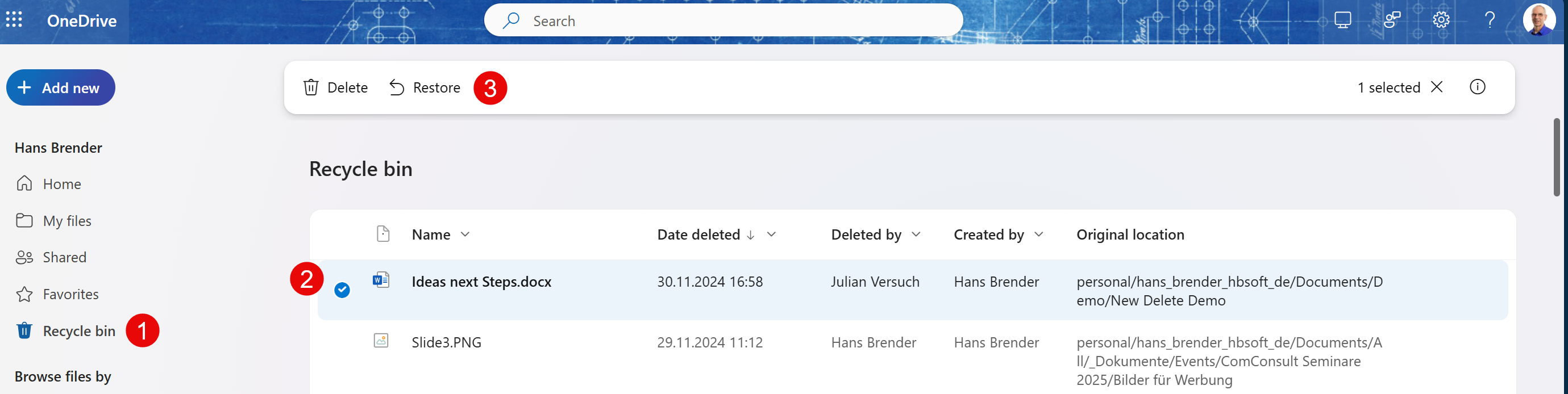Clear the selection with the X
Image resolution: width=1568 pixels, height=394 pixels.
click(1437, 87)
